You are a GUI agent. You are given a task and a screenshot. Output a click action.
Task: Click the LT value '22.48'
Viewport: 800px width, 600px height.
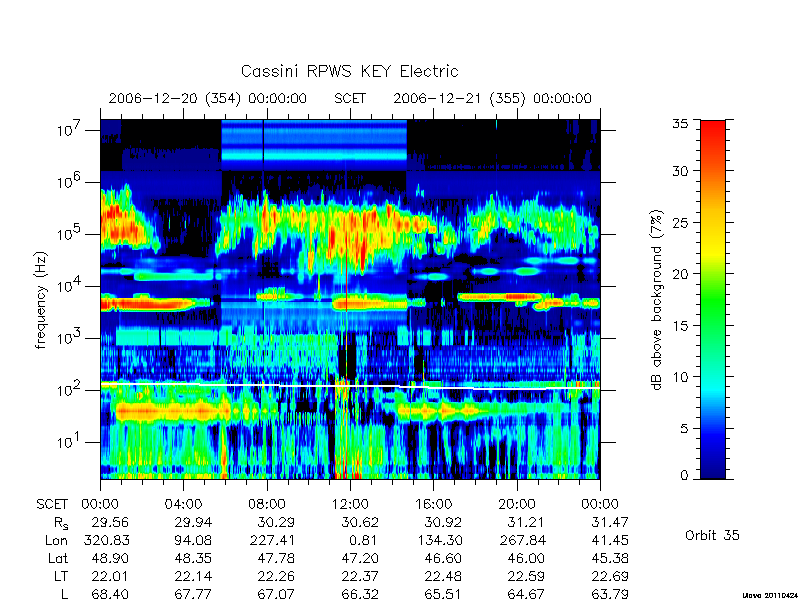click(x=443, y=577)
